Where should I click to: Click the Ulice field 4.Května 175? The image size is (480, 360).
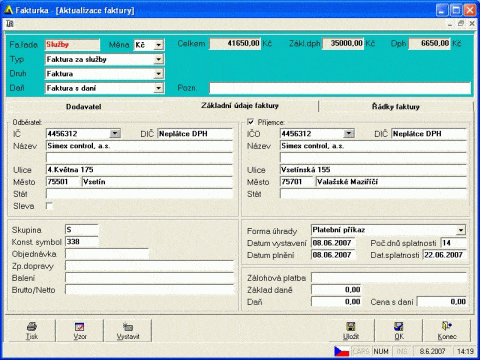coord(139,170)
